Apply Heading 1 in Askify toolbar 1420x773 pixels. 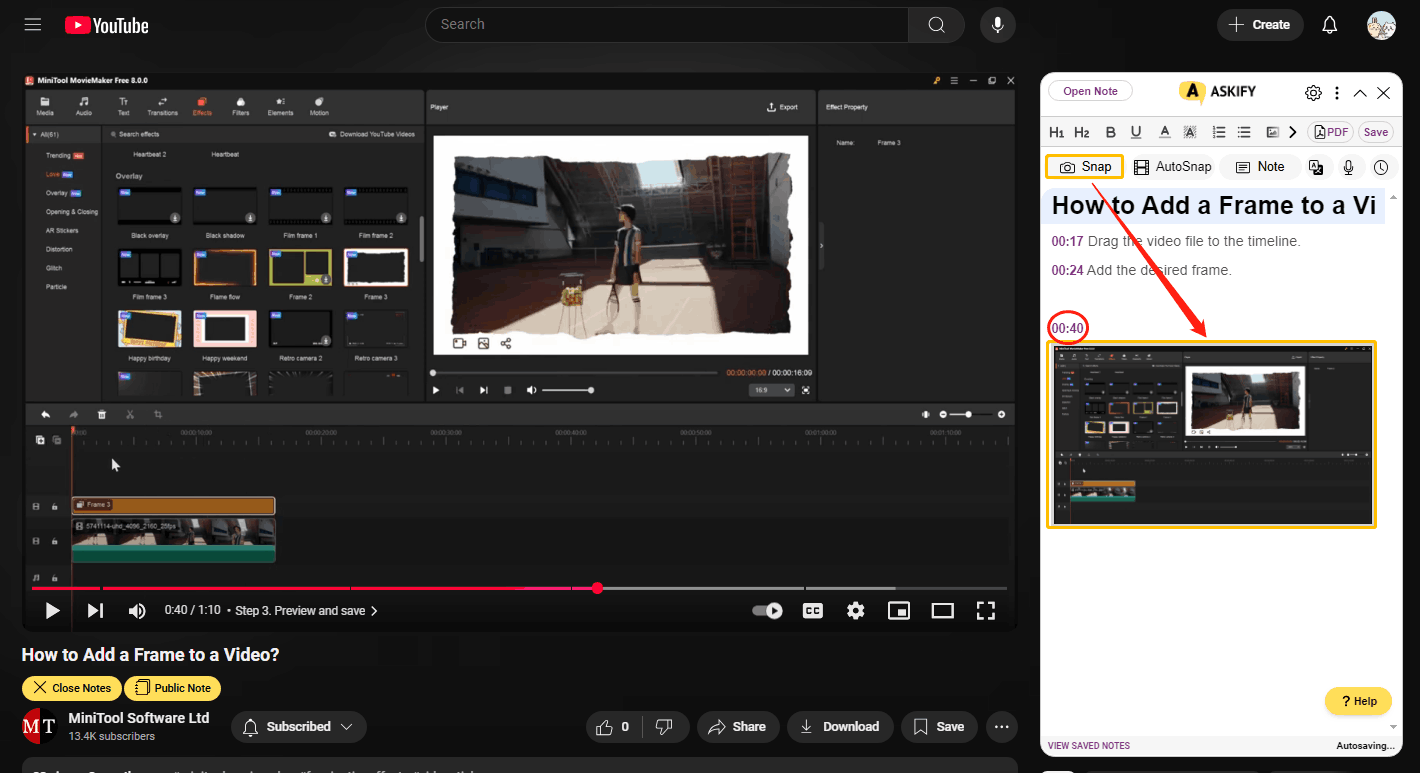pyautogui.click(x=1057, y=132)
